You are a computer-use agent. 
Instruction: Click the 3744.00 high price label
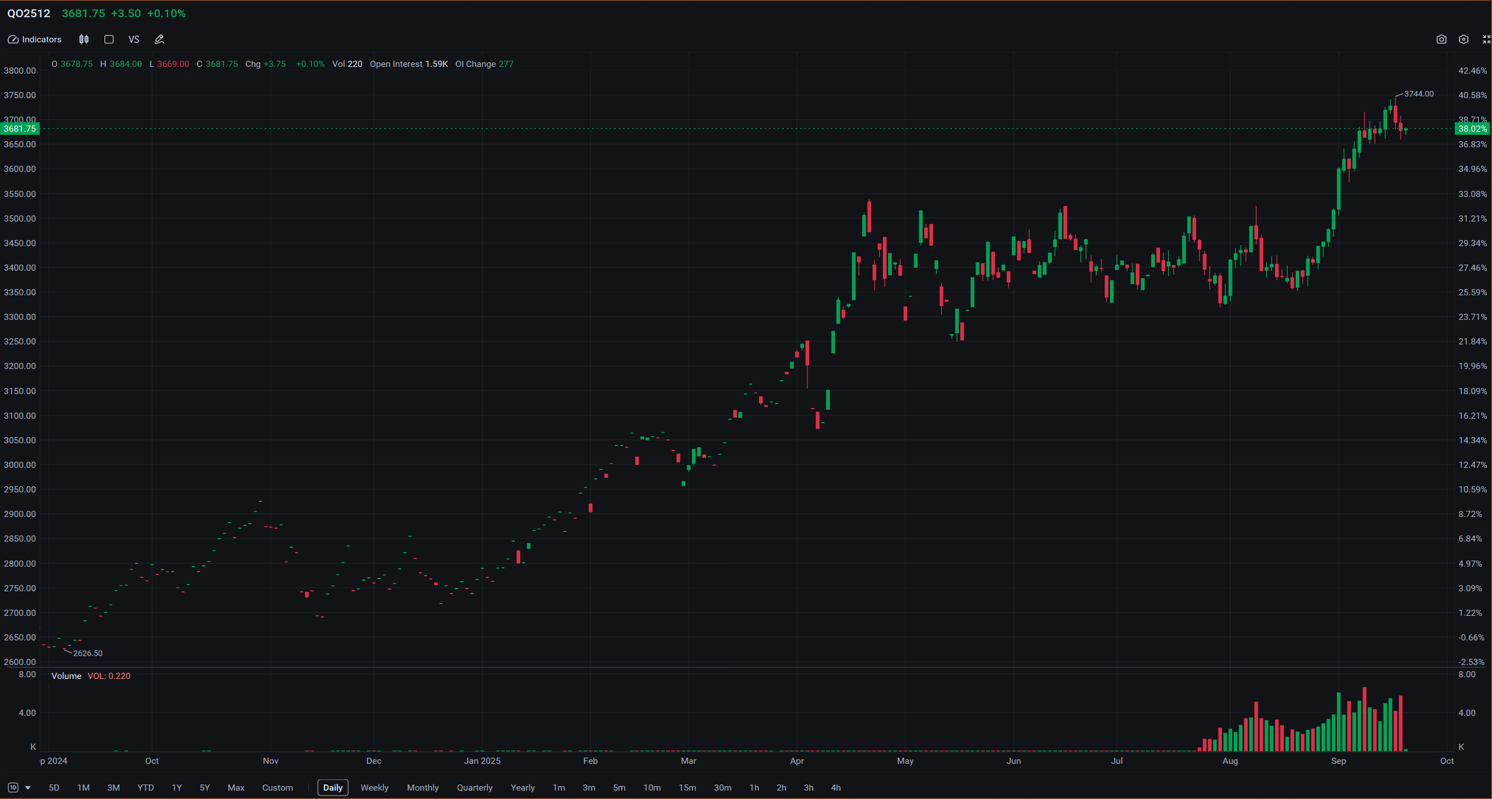[1419, 94]
